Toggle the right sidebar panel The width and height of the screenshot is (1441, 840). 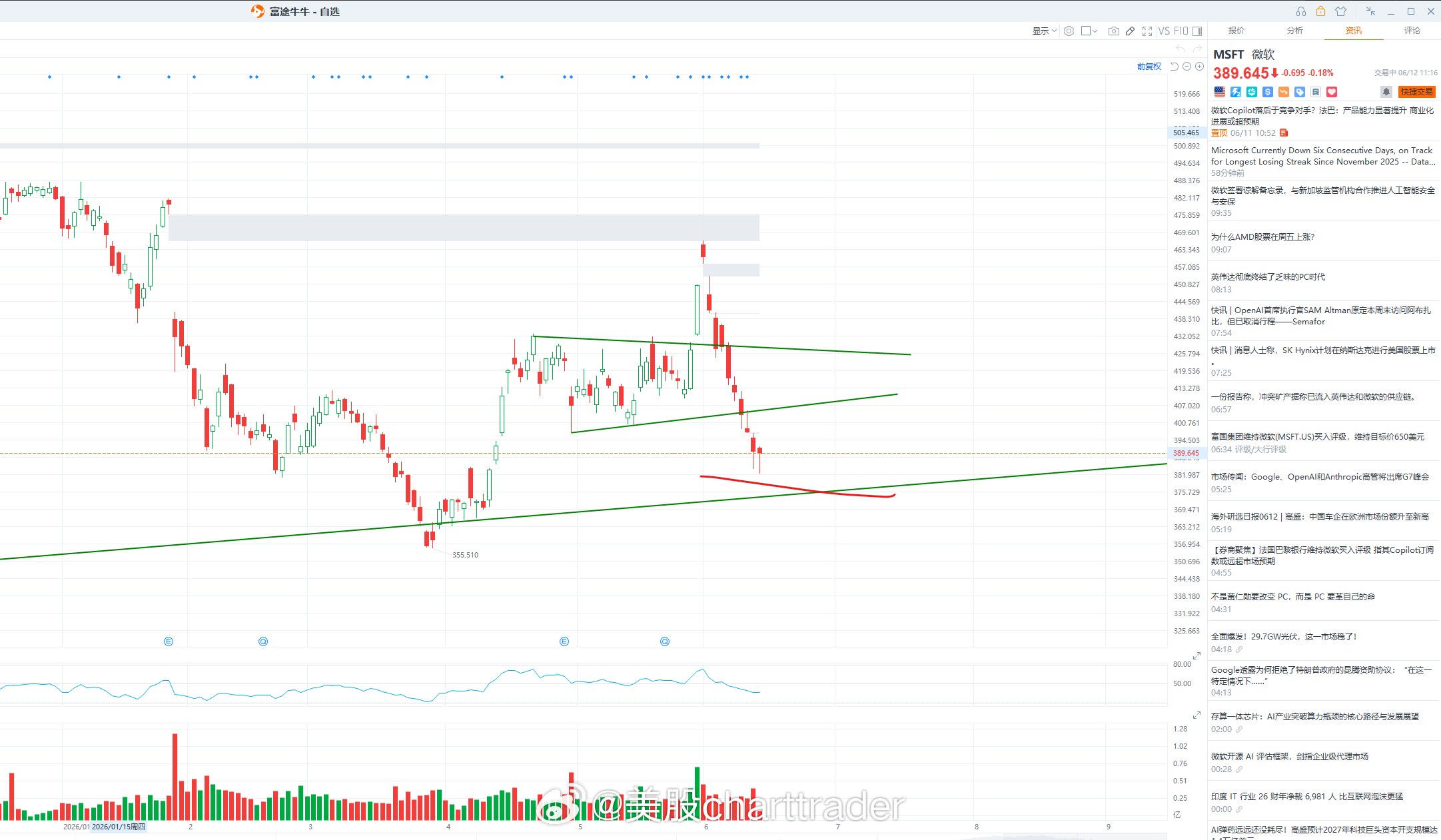tap(1197, 31)
